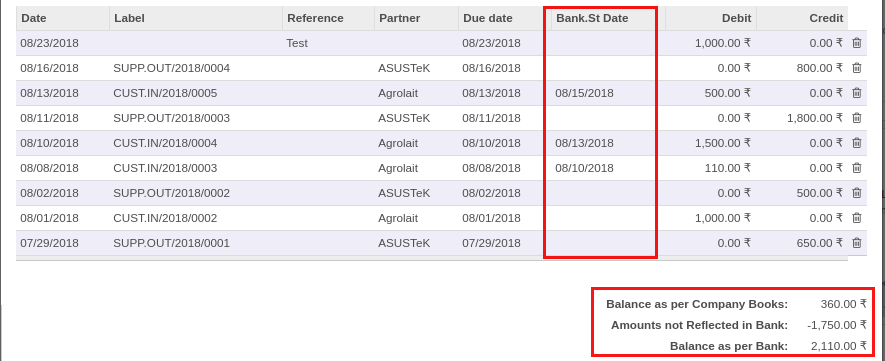Open the ASUSTeK partner in 08/16/2018 row
The image size is (885, 361).
pos(404,68)
